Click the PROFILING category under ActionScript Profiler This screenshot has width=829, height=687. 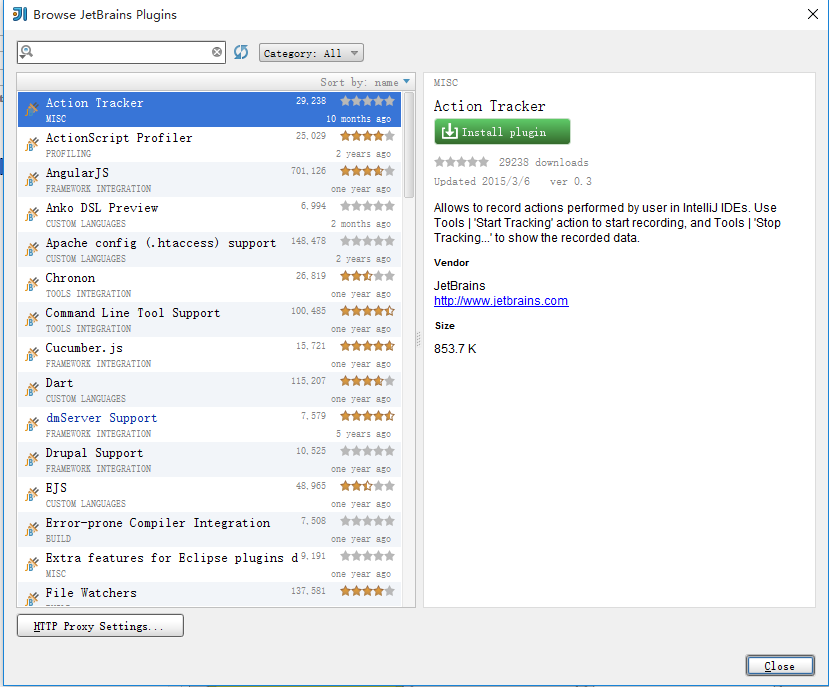pos(68,154)
